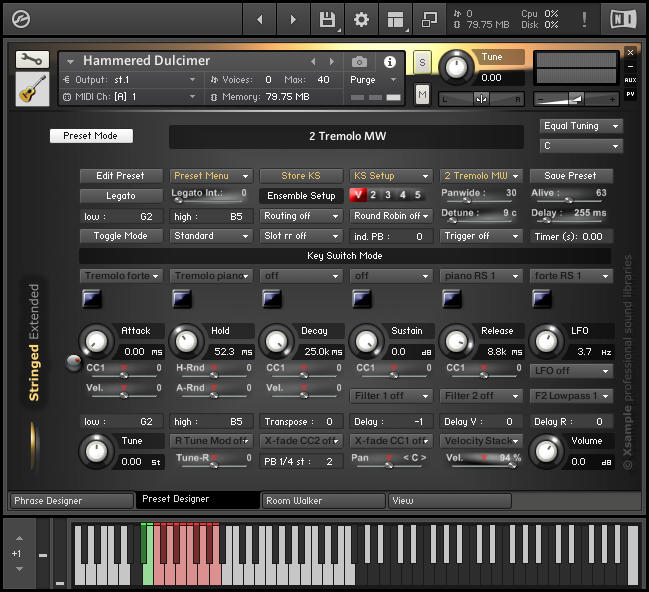Open instrument edit mode wrench icon
Screen dimensions: 649x592
point(32,60)
